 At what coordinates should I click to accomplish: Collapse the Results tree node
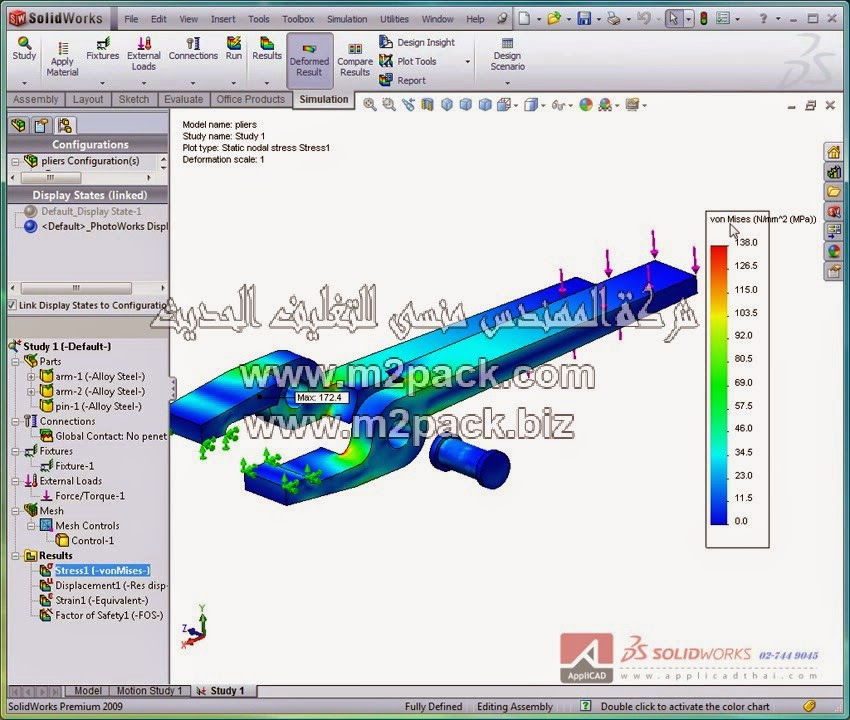[x=16, y=556]
